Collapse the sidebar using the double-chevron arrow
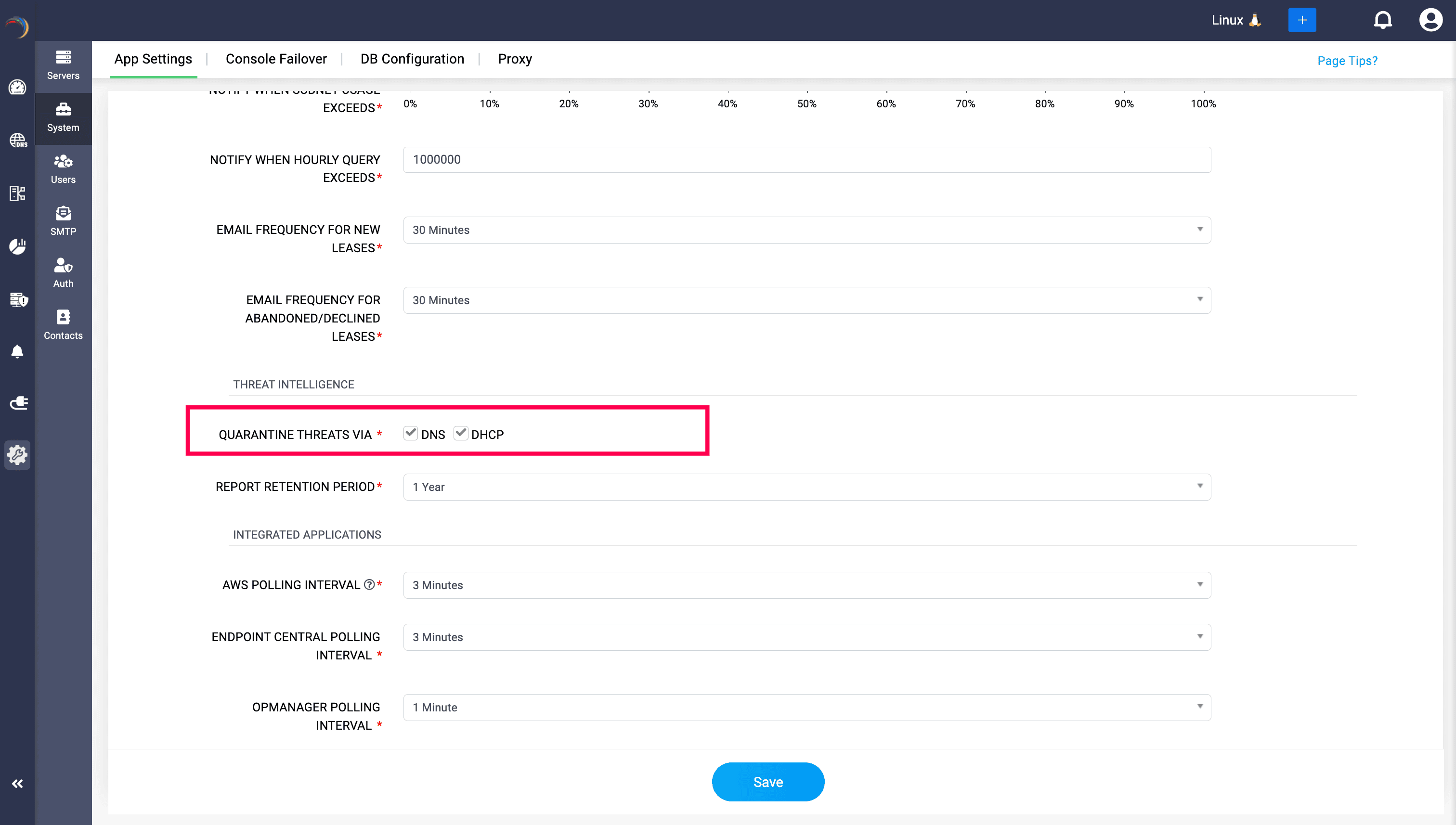The width and height of the screenshot is (1456, 825). 17,784
